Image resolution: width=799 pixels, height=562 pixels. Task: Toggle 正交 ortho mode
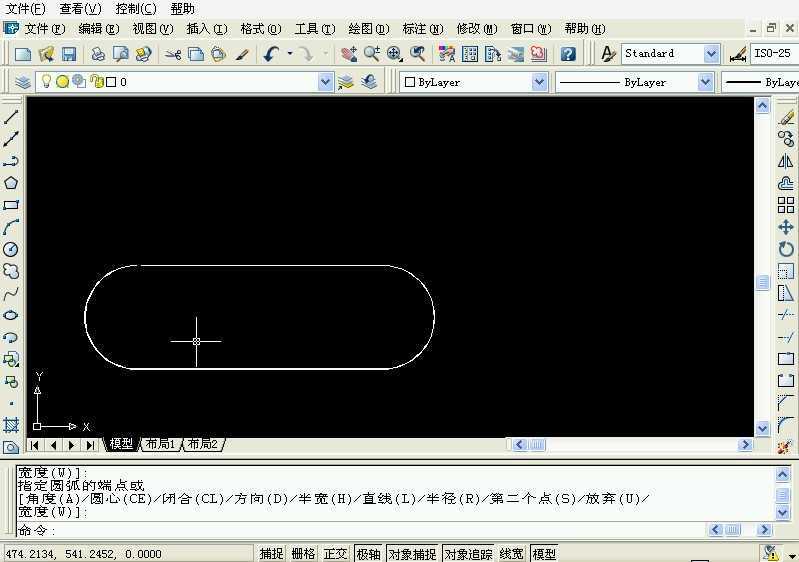(335, 554)
